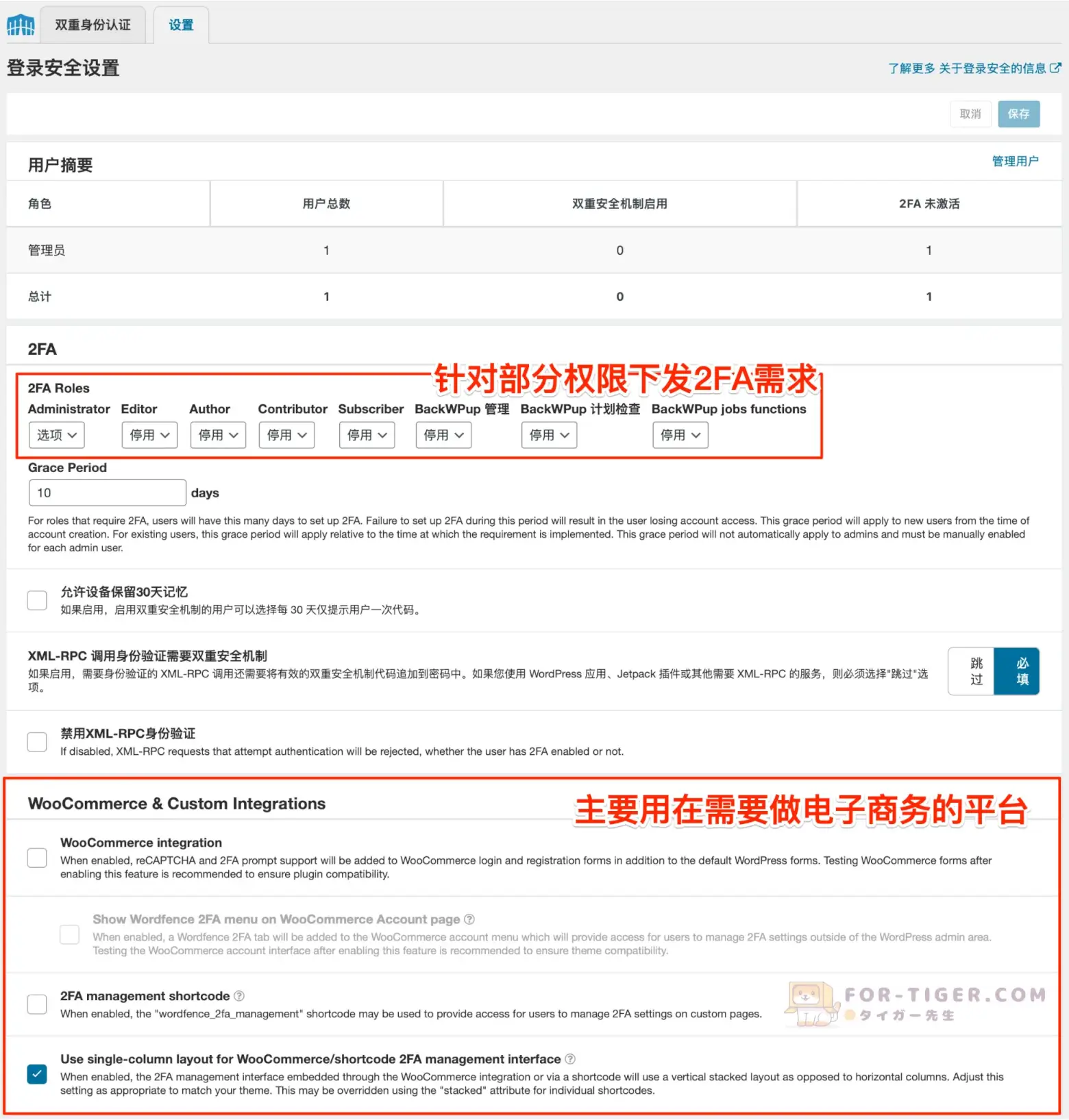Click the 登录安全设置 page title

pos(63,68)
